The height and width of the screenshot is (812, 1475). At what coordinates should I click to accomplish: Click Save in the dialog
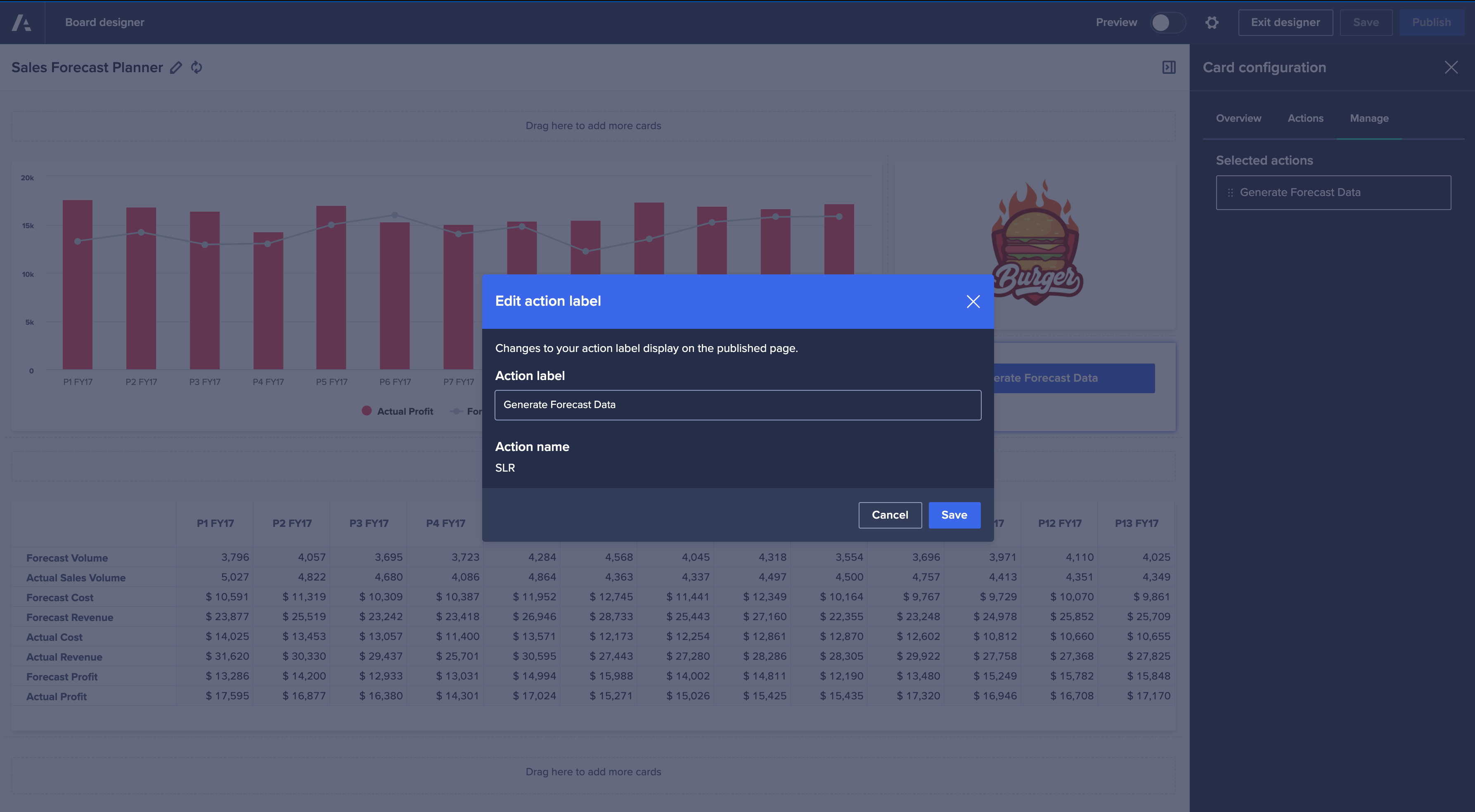click(x=954, y=515)
